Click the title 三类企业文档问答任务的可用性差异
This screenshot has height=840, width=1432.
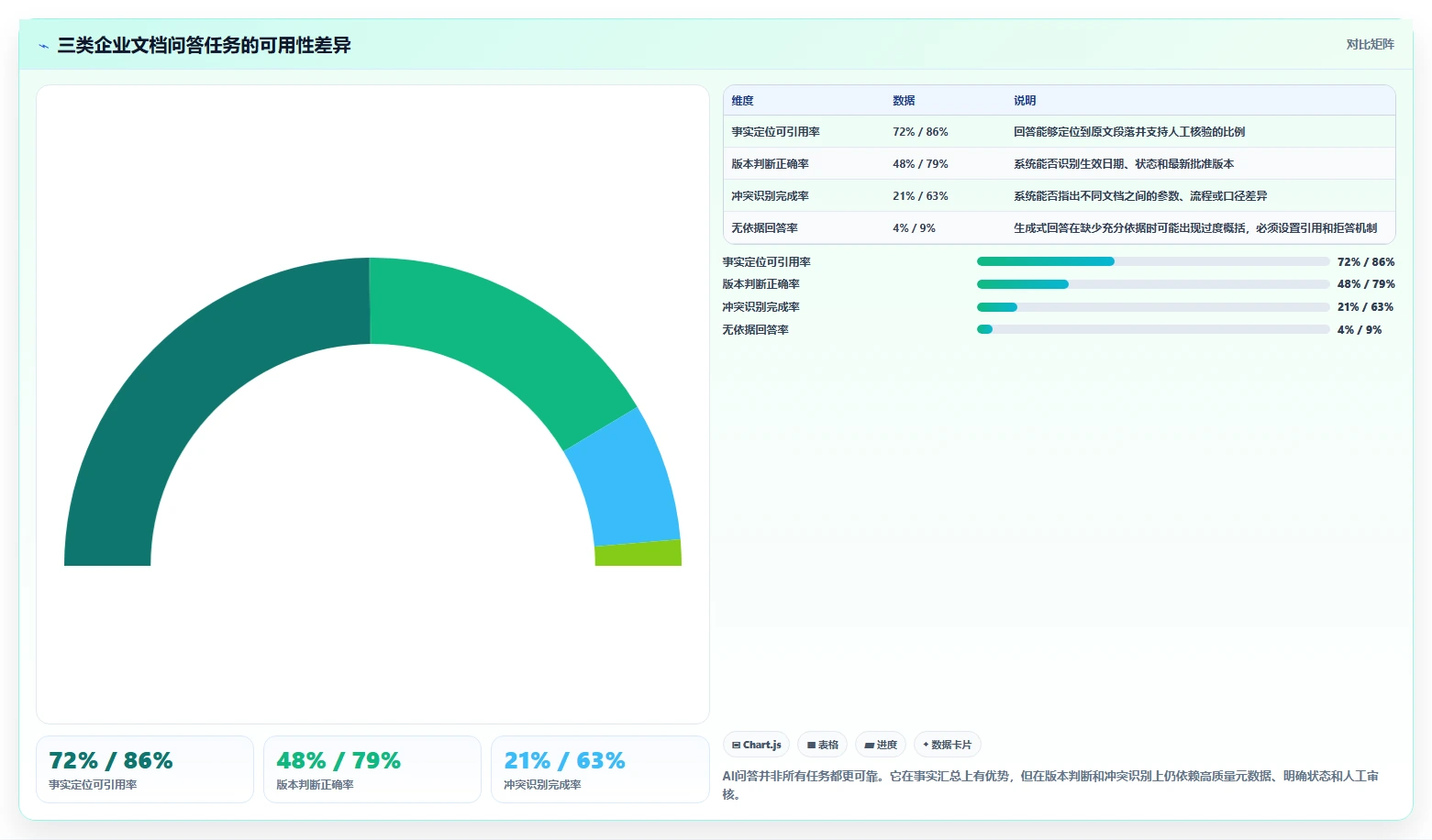click(204, 45)
